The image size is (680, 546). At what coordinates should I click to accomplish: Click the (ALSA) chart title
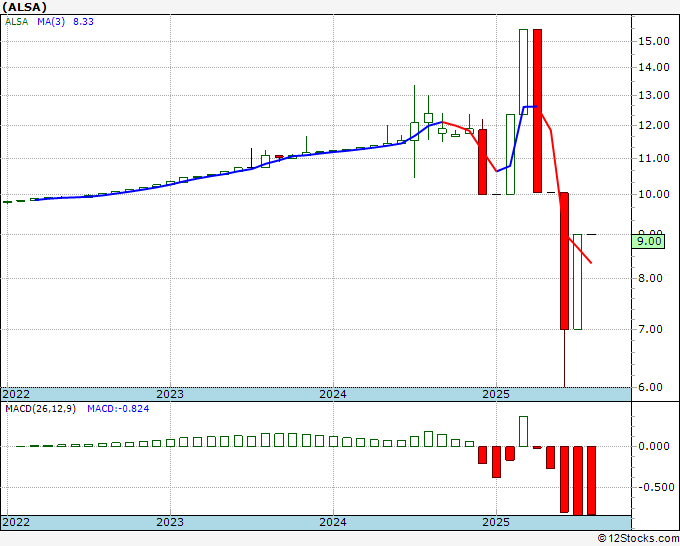(24, 7)
